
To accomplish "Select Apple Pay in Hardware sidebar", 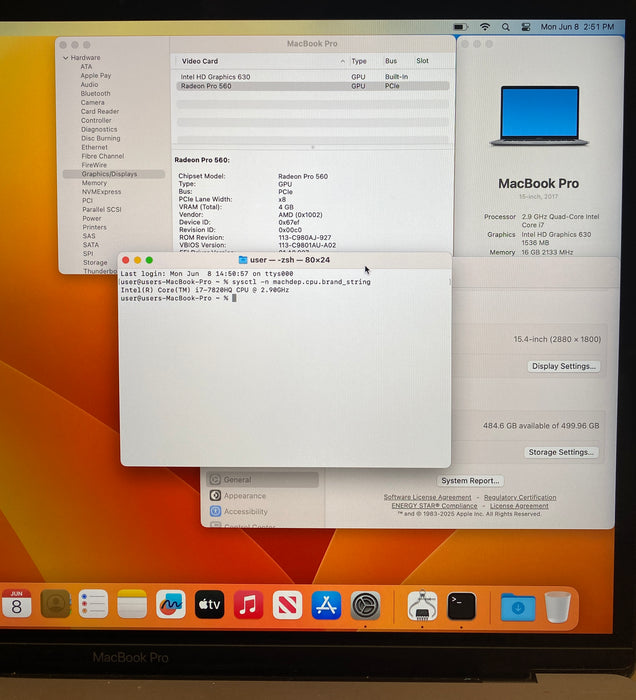I will pos(96,75).
